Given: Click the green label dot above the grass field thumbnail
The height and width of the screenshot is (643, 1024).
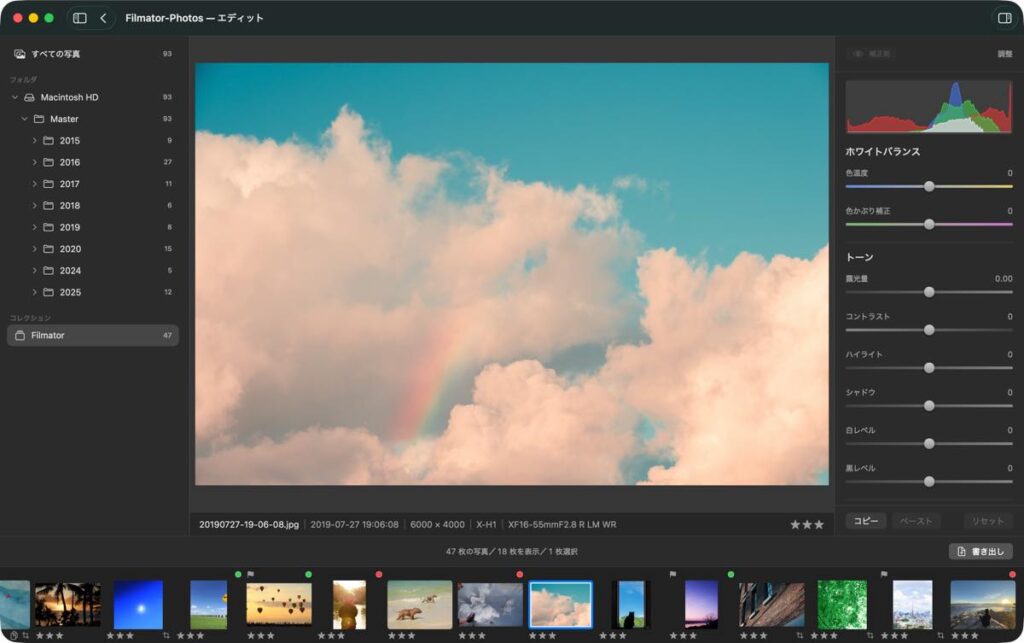Looking at the screenshot, I should click(x=238, y=574).
